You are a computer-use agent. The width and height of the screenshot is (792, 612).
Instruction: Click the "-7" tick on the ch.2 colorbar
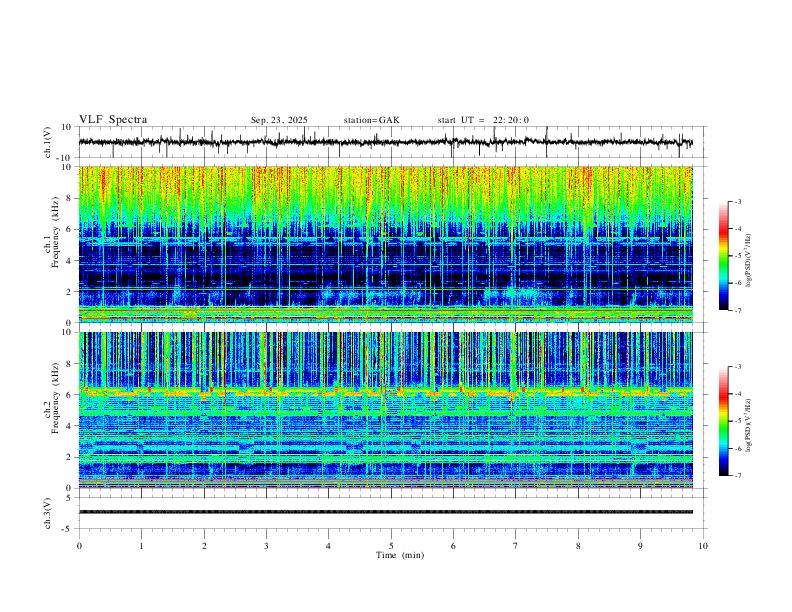(738, 476)
